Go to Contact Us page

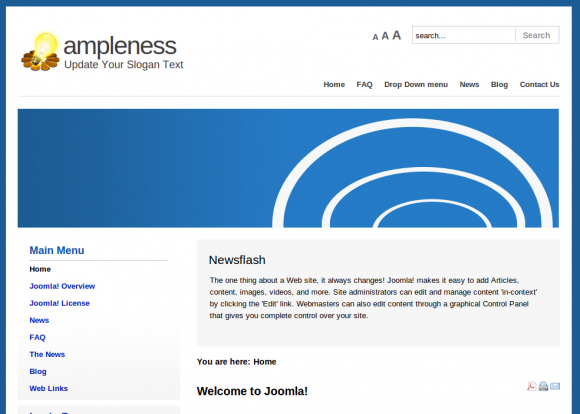(x=539, y=84)
